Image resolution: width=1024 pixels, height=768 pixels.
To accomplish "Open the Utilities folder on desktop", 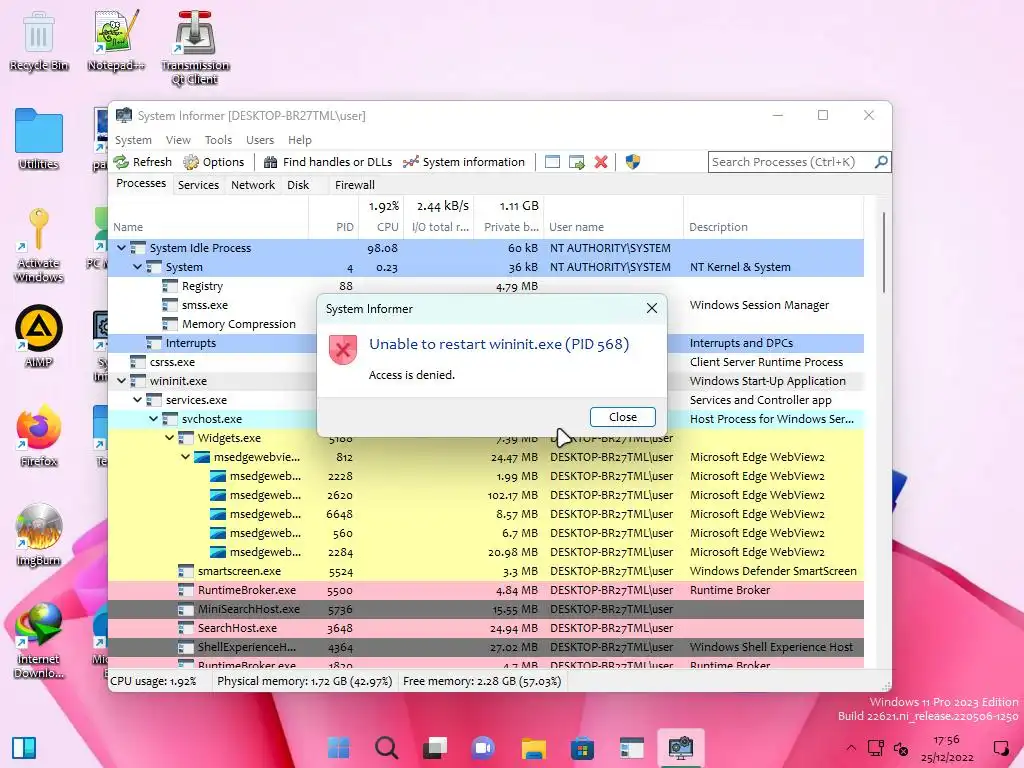I will tap(39, 139).
